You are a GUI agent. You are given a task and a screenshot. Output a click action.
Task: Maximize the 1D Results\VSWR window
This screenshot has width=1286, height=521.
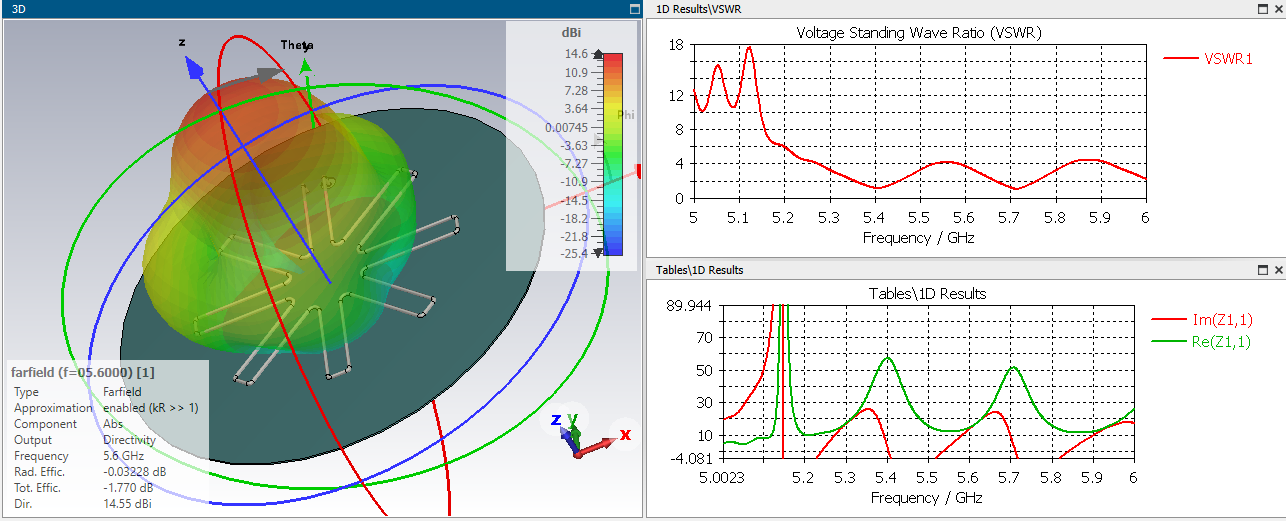[1262, 8]
